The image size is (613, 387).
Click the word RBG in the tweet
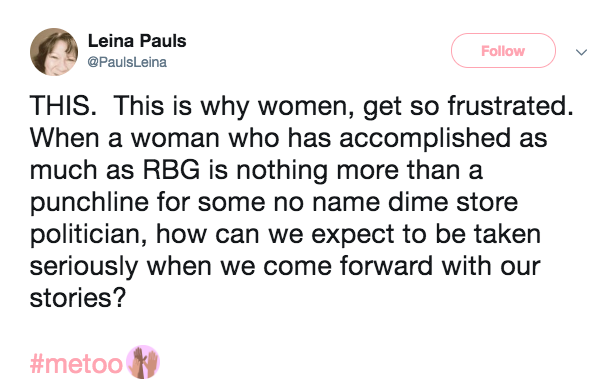click(x=172, y=170)
